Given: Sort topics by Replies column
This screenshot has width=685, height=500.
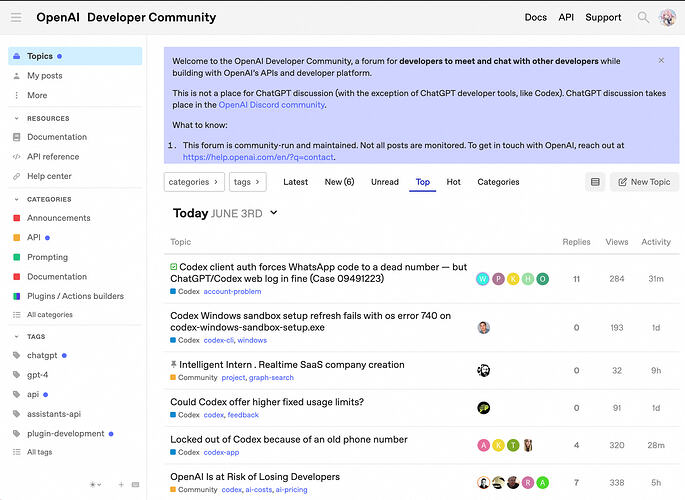Looking at the screenshot, I should pyautogui.click(x=576, y=242).
